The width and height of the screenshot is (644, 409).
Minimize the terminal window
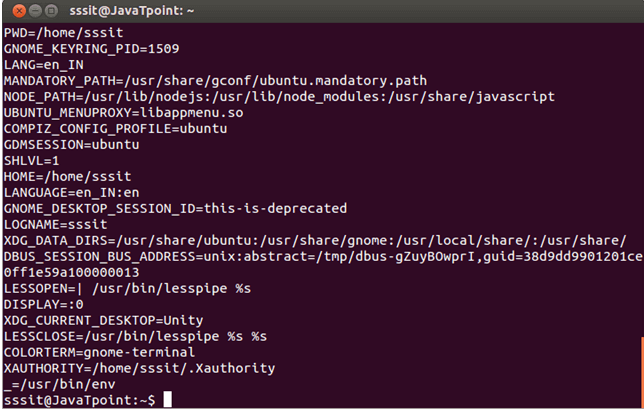coord(35,11)
